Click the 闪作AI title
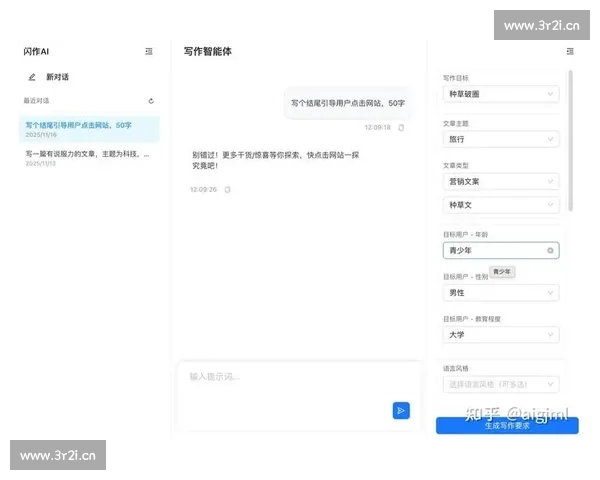This screenshot has height=480, width=600. pos(36,51)
